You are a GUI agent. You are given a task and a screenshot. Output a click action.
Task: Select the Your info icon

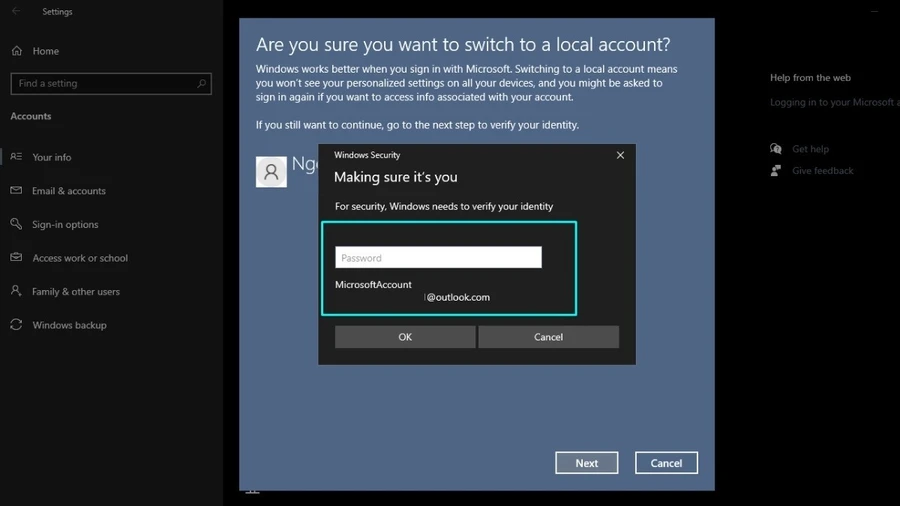click(16, 157)
